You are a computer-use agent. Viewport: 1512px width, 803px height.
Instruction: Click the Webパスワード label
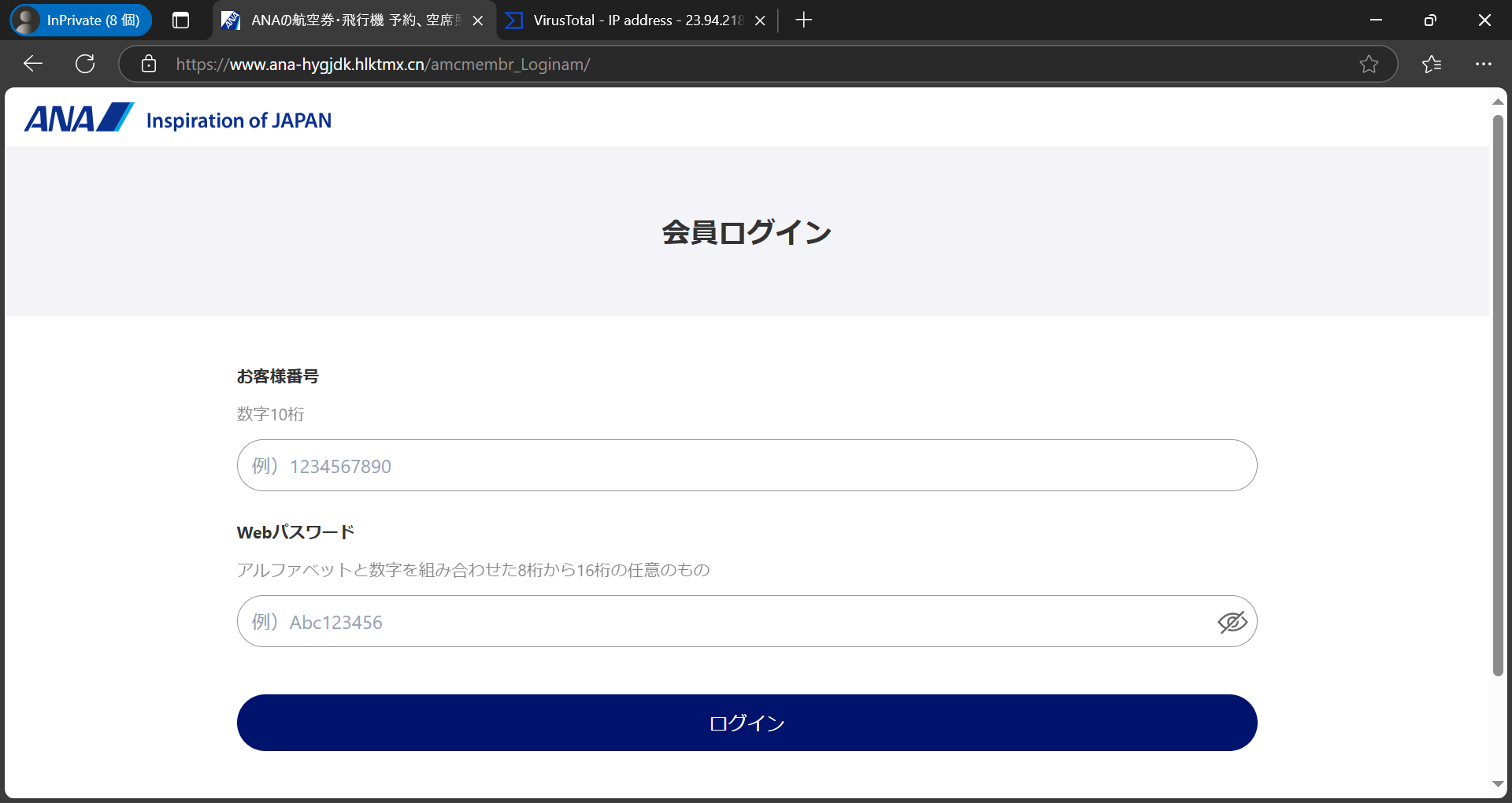(x=295, y=532)
